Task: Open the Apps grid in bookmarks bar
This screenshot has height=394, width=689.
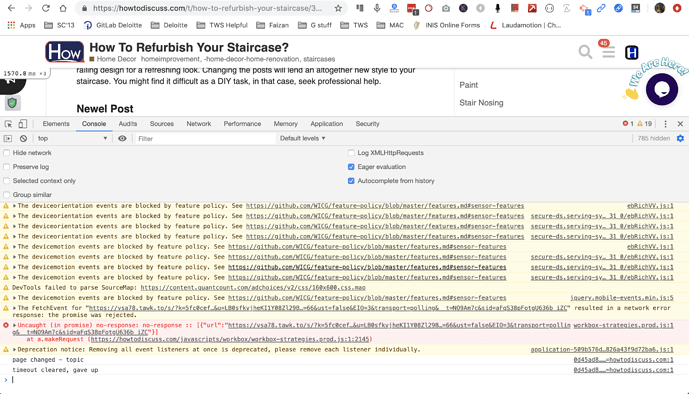Action: (21, 25)
